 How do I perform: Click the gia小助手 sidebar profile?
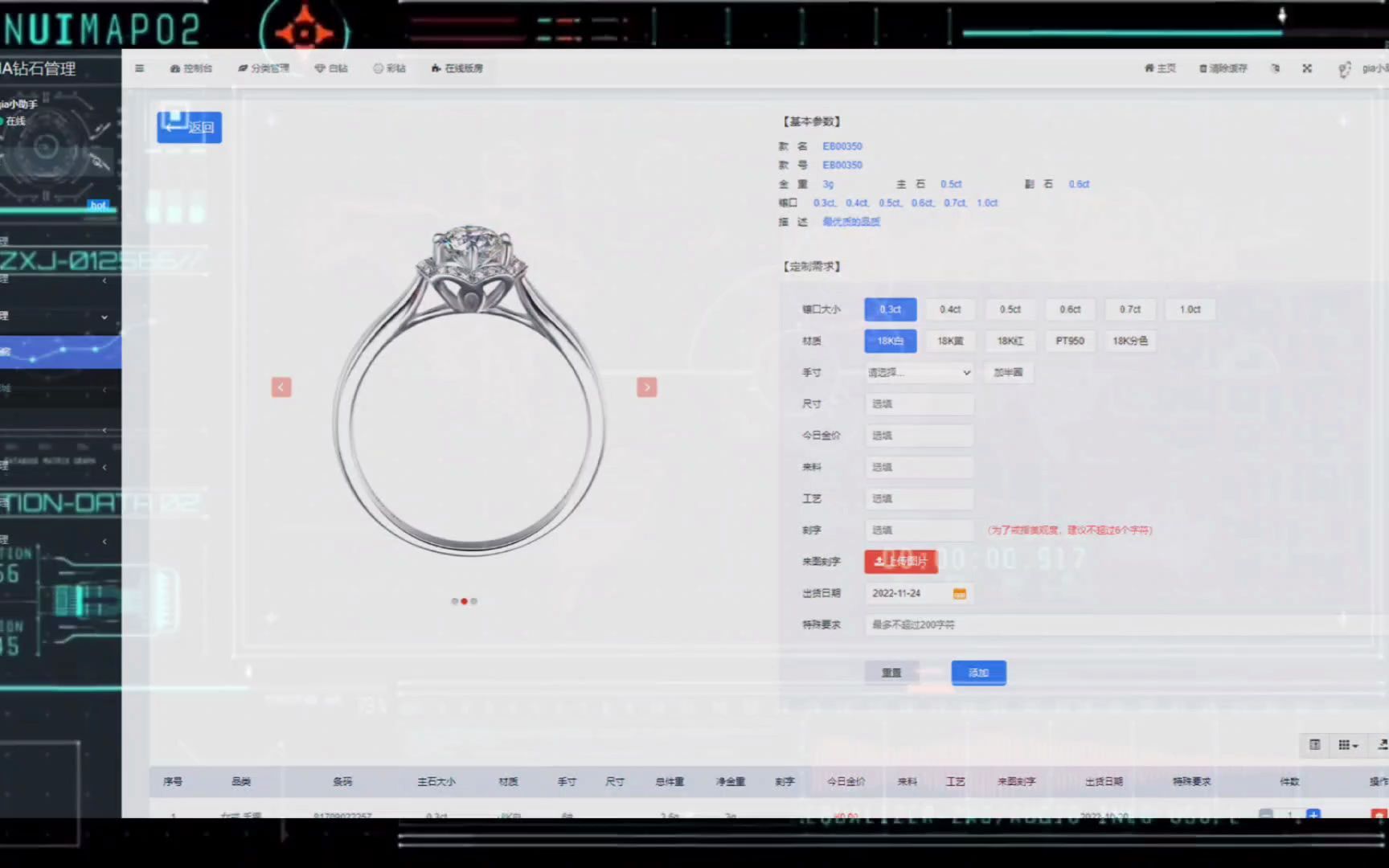pyautogui.click(x=19, y=104)
